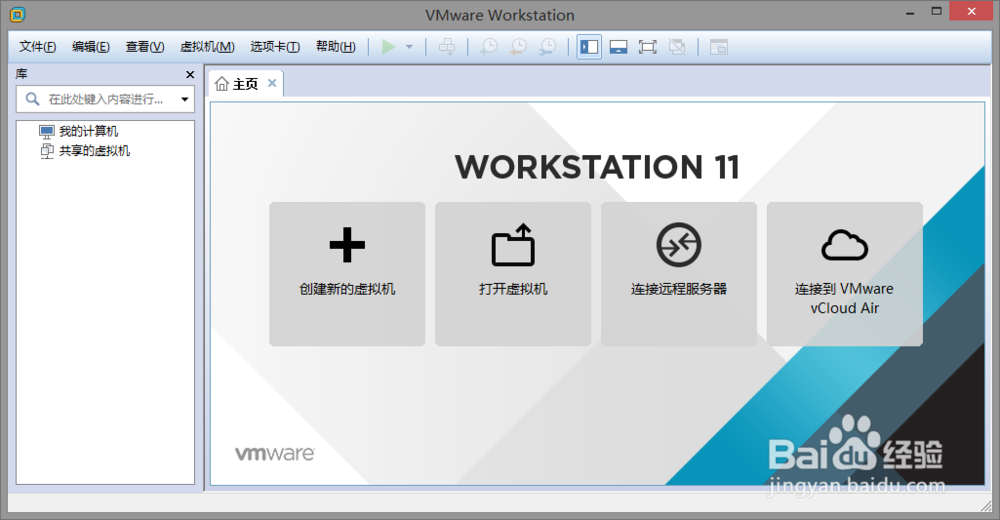Screen dimensions: 1000x520
Task: Click the library search magnifier icon
Action: tap(32, 99)
